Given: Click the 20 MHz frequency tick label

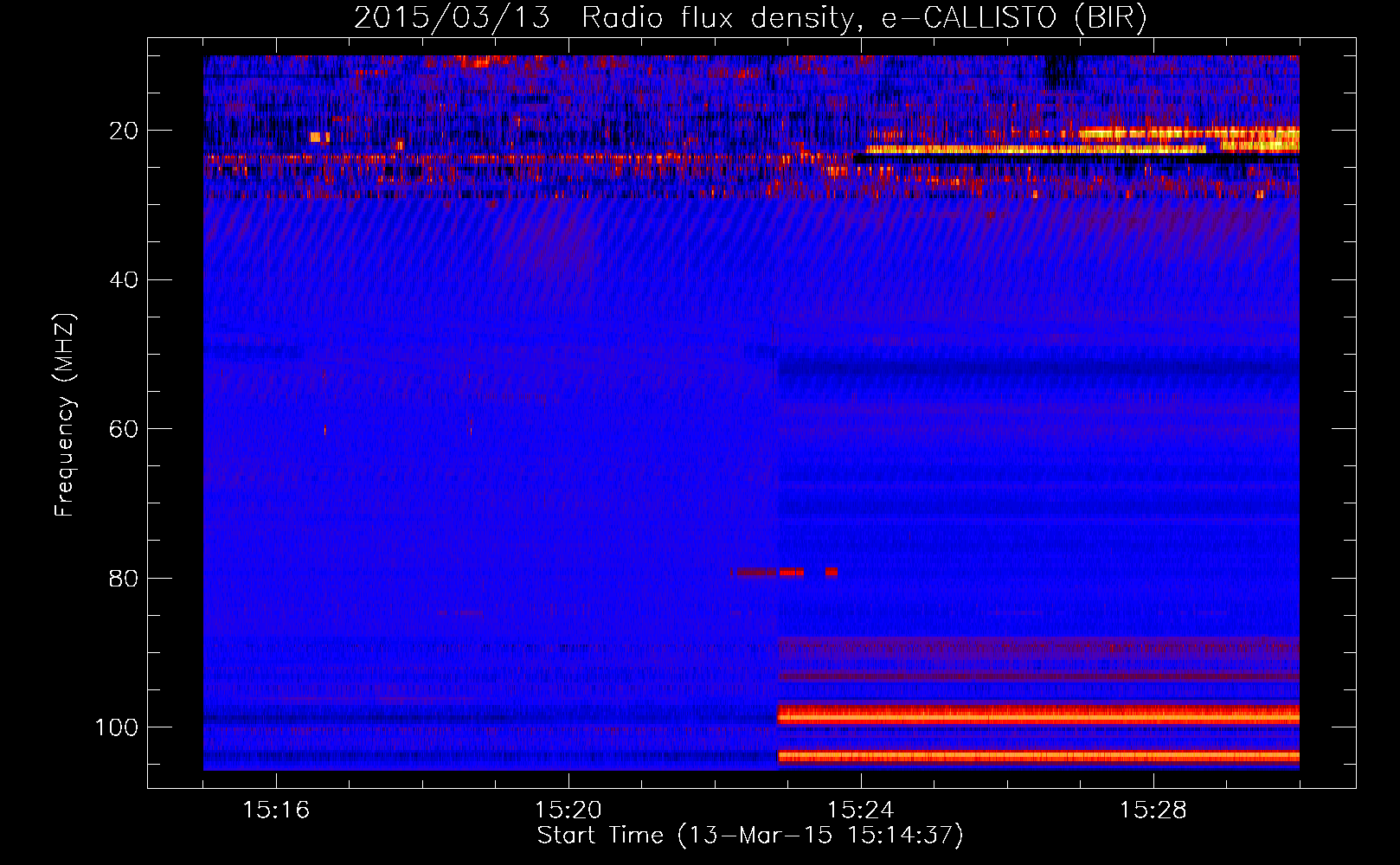Looking at the screenshot, I should [x=125, y=131].
